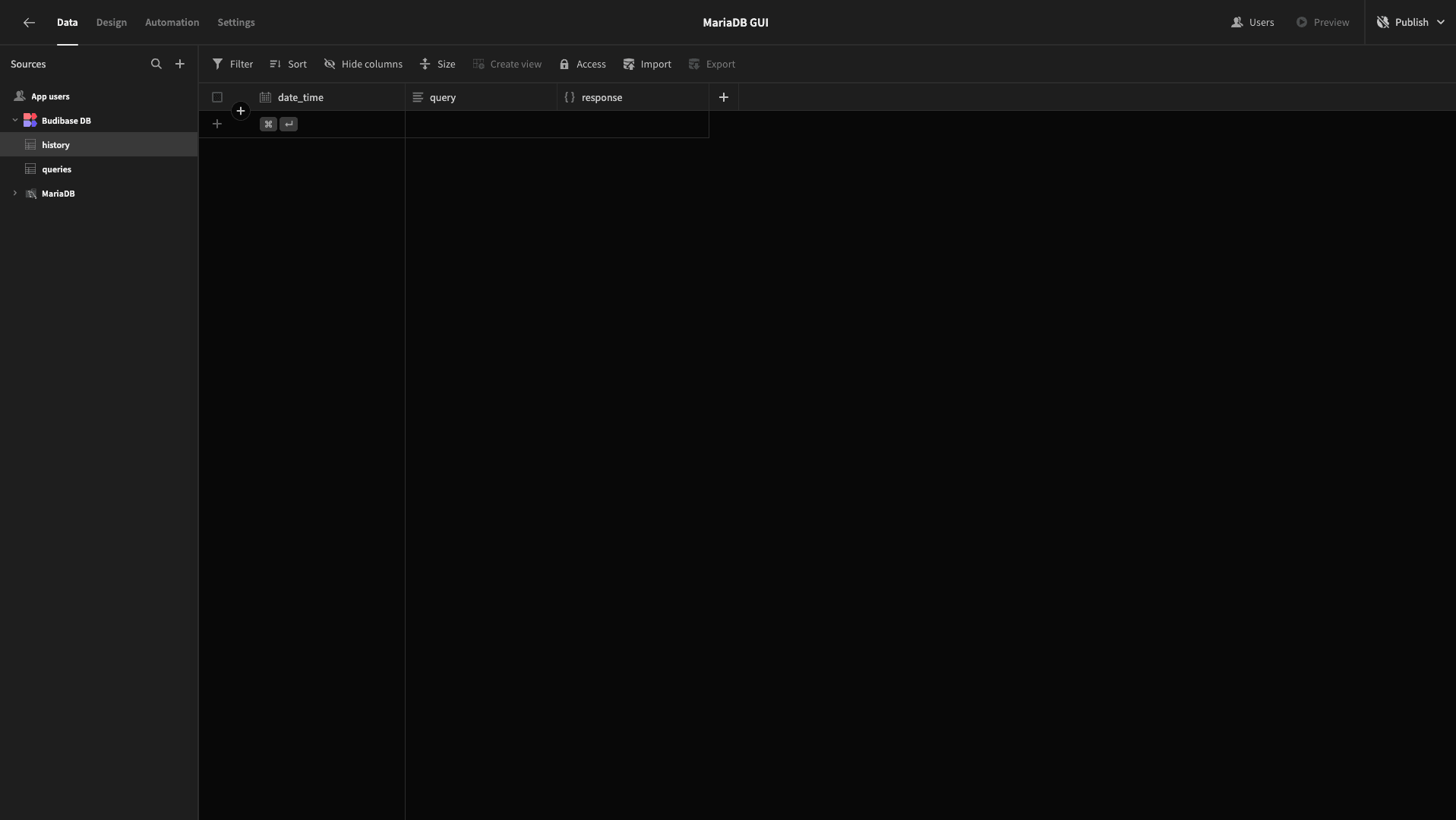
Task: Add a new row with circled plus
Action: [241, 111]
